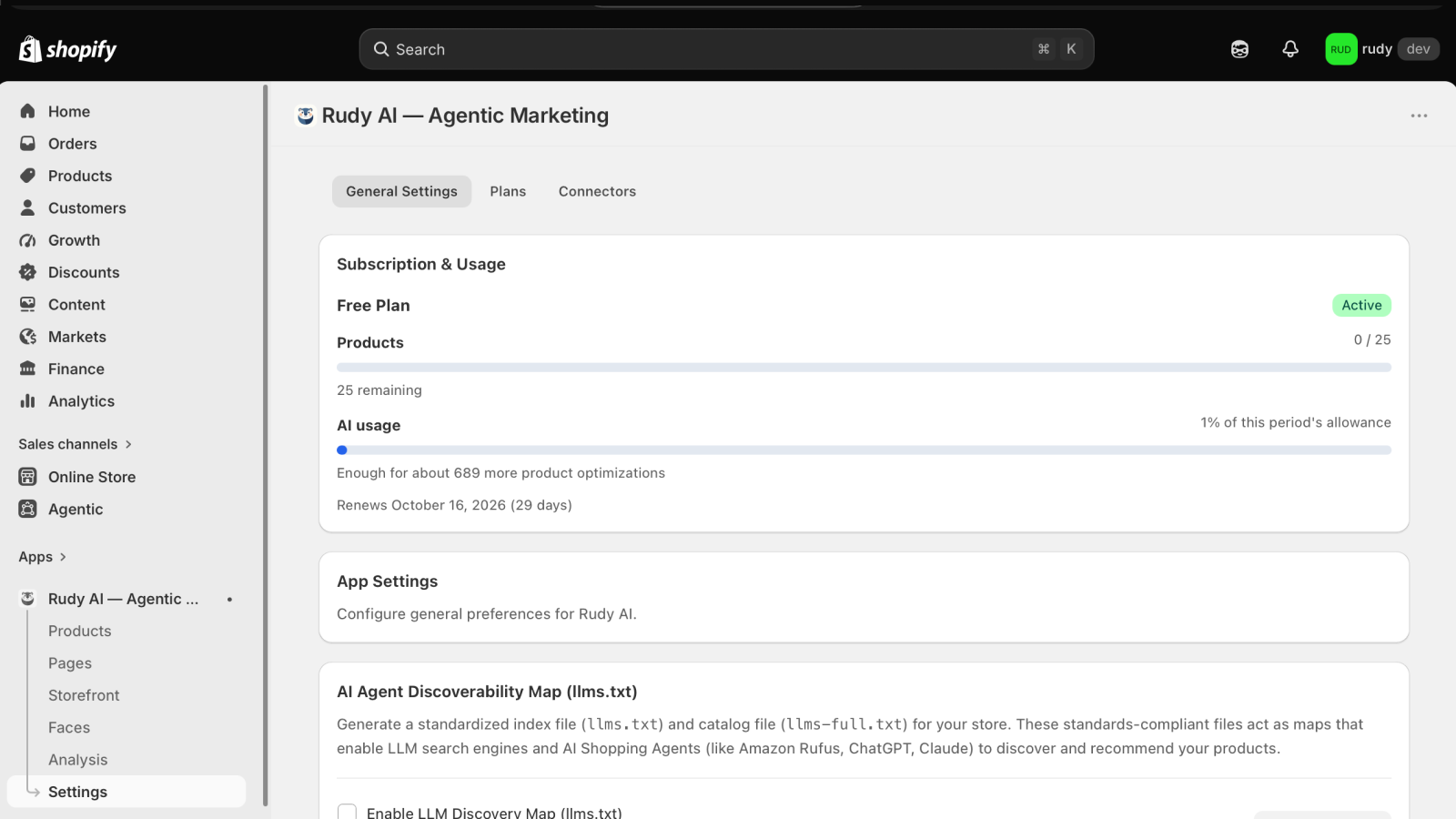Click the Finance bank icon
This screenshot has height=819, width=1456.
click(28, 369)
